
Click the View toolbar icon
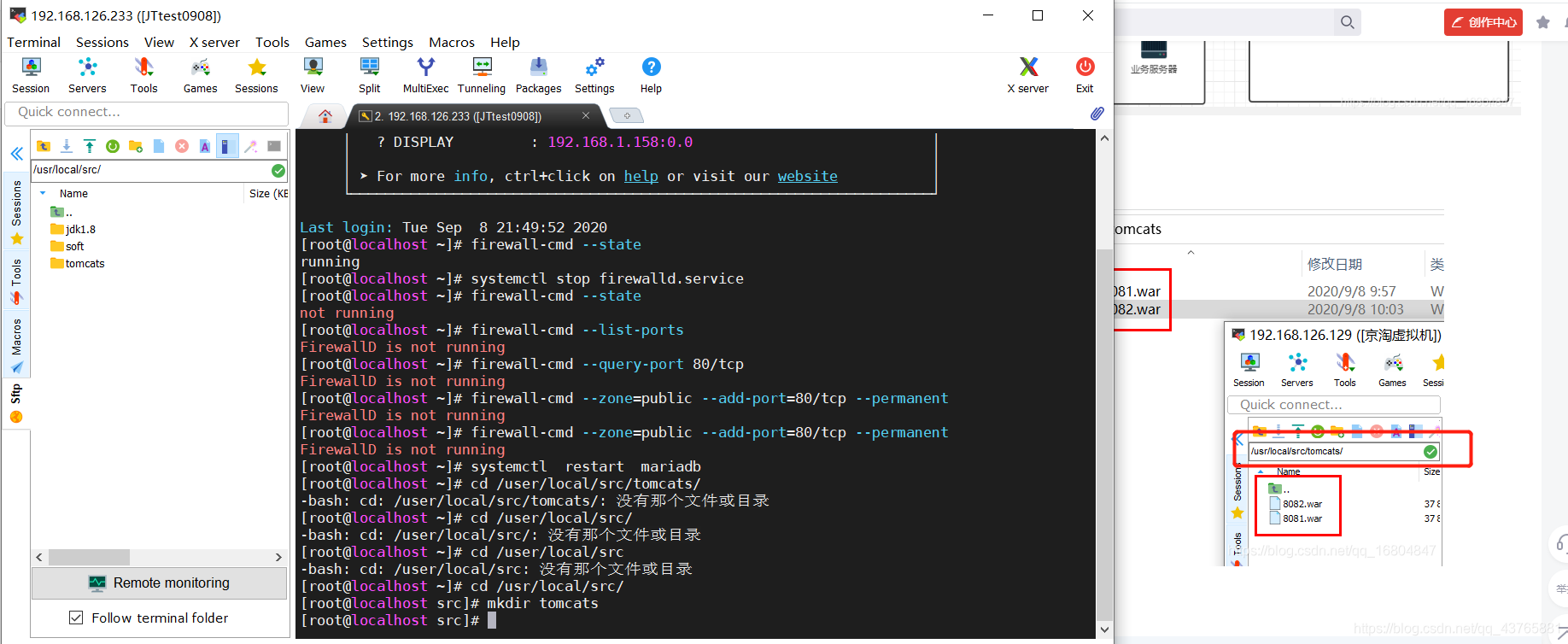point(313,75)
